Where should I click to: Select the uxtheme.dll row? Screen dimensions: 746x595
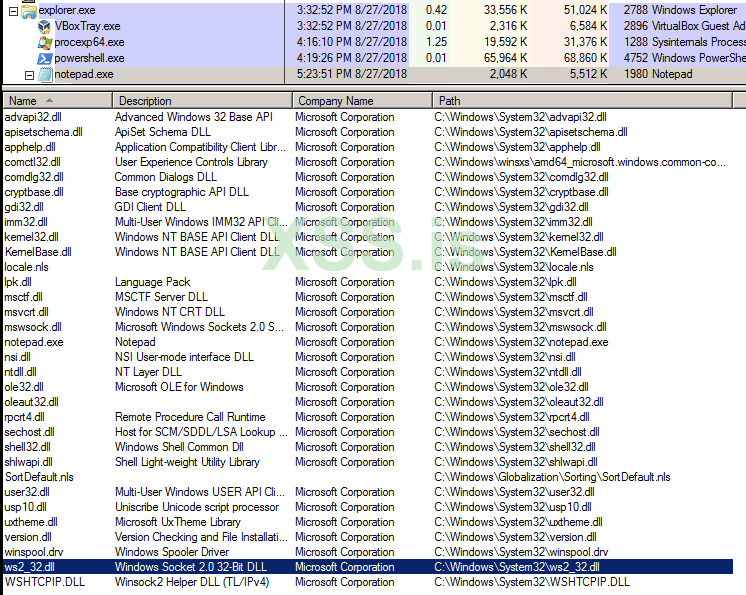[368, 522]
